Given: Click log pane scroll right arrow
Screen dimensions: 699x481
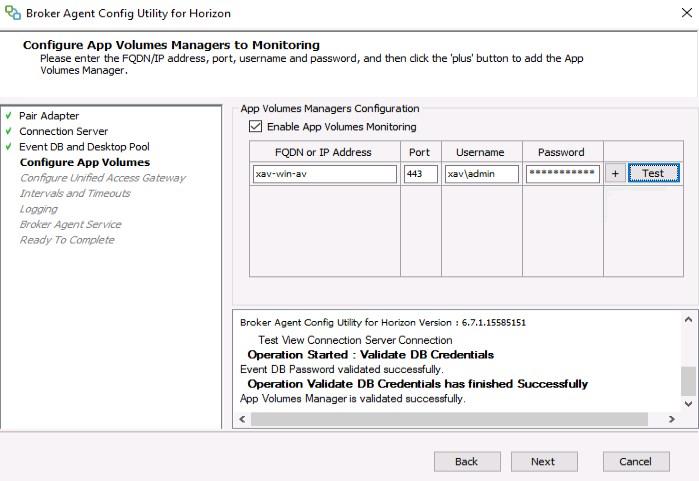Looking at the screenshot, I should [x=672, y=419].
